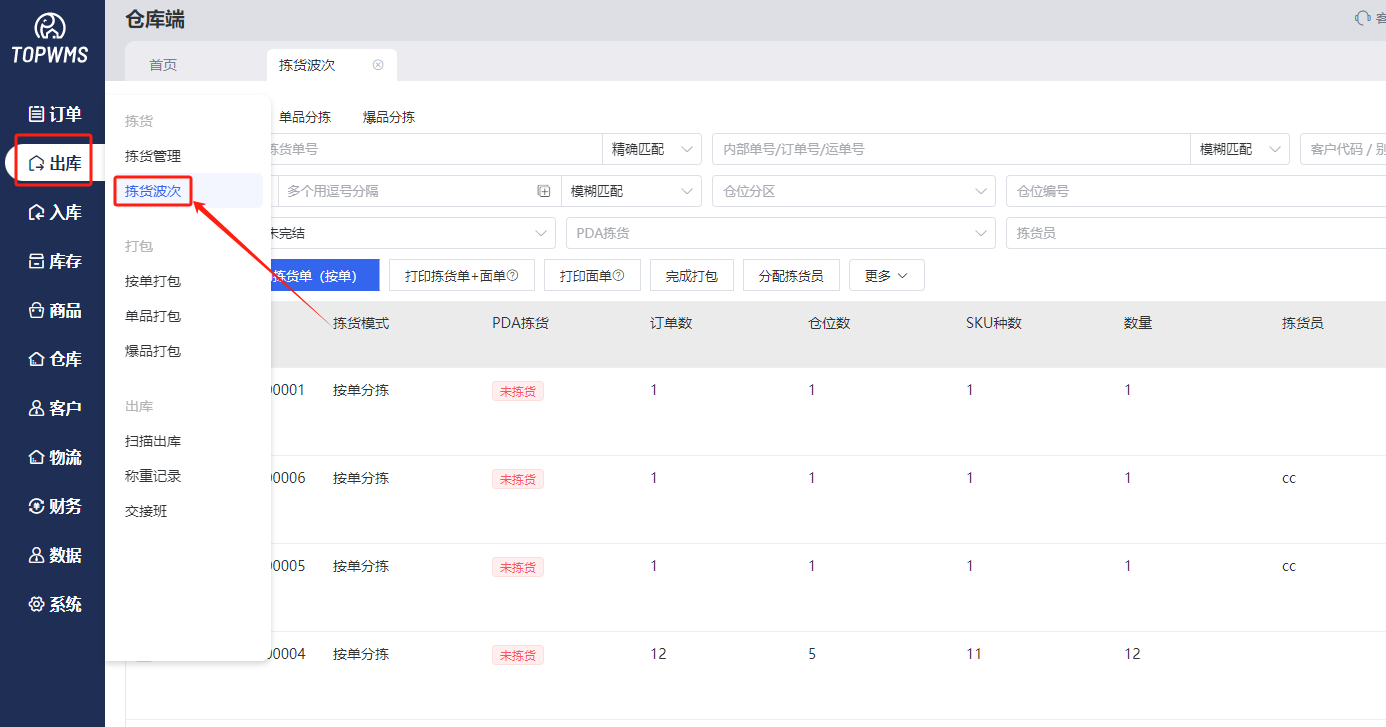This screenshot has width=1386, height=727.
Task: Expand the 仓位分区 dropdown
Action: [x=854, y=191]
